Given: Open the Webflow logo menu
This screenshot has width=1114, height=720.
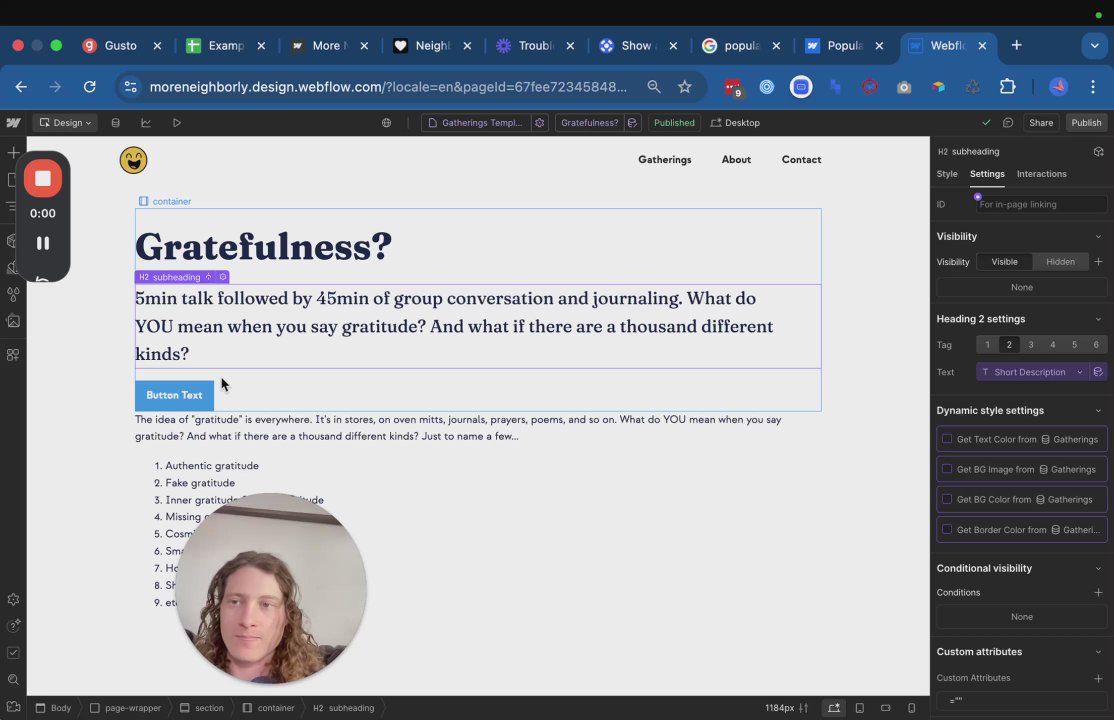Looking at the screenshot, I should pyautogui.click(x=13, y=122).
